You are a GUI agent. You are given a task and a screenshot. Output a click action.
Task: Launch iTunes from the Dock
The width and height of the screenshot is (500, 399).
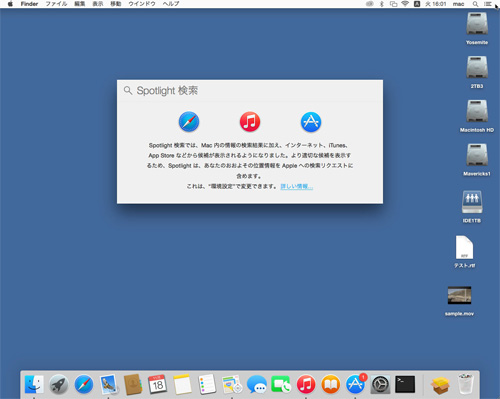coord(306,384)
